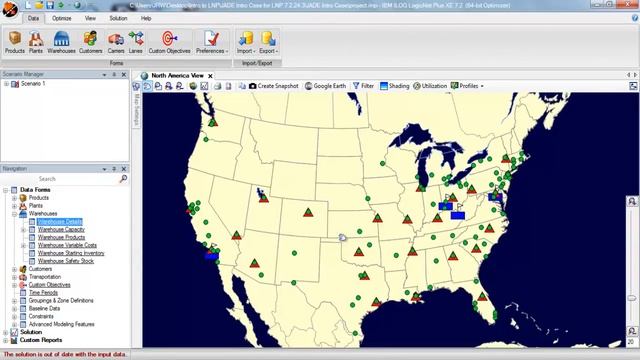Open the View ribbon tab
The image size is (640, 360).
(x=90, y=18)
